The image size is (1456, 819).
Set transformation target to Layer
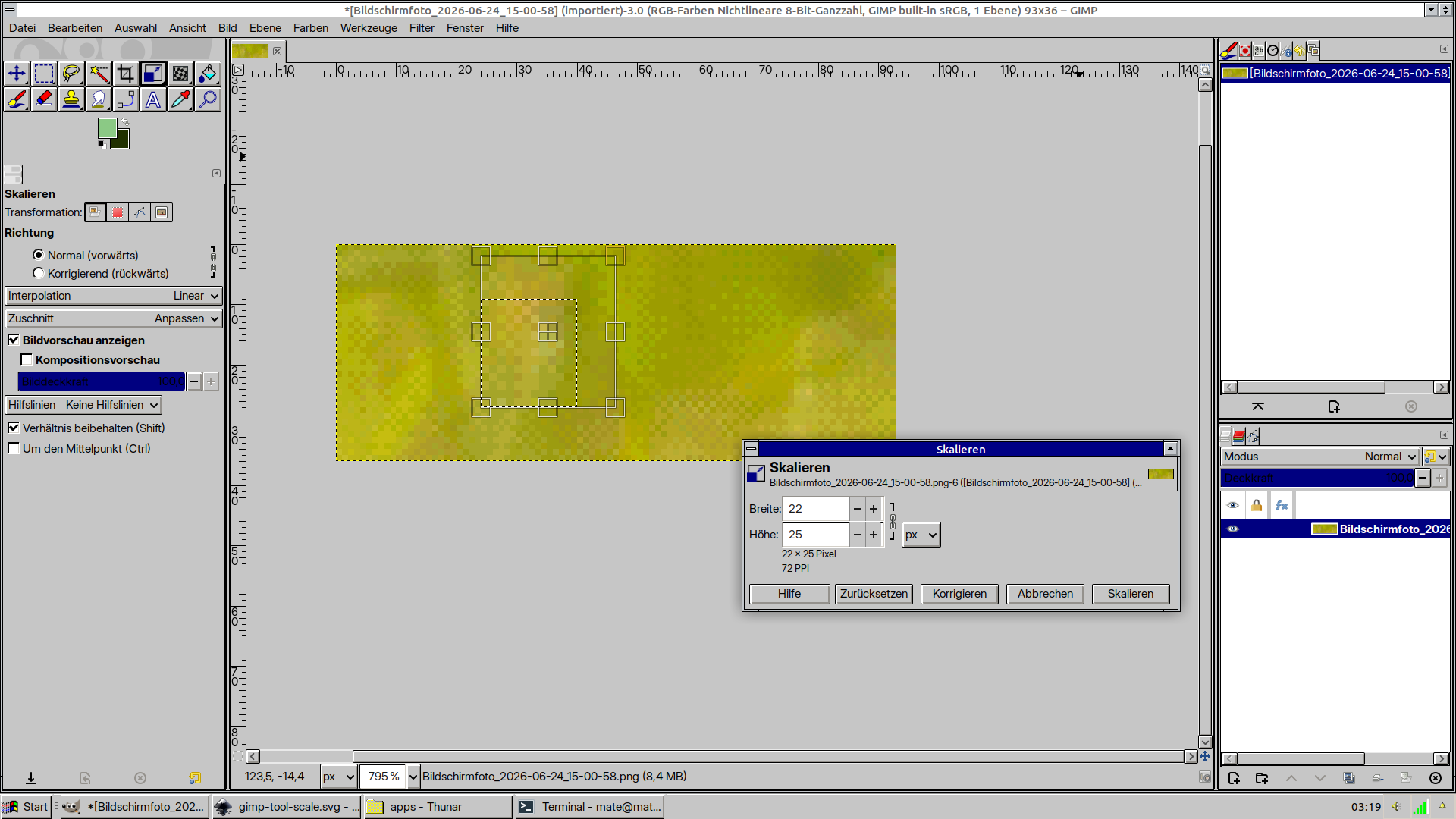point(96,212)
